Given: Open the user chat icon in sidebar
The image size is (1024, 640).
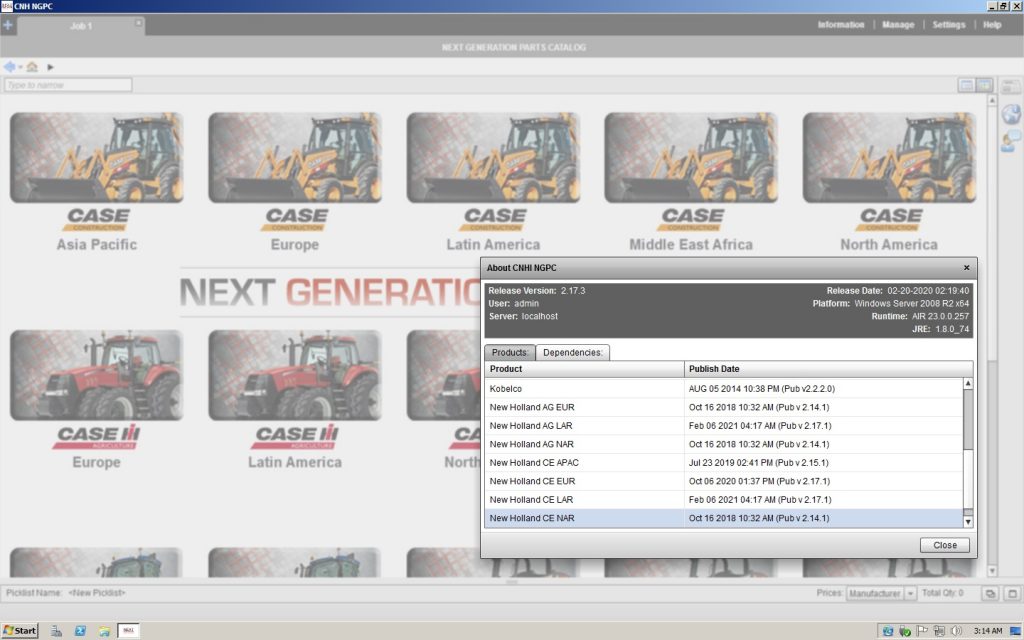Looking at the screenshot, I should (x=1010, y=141).
